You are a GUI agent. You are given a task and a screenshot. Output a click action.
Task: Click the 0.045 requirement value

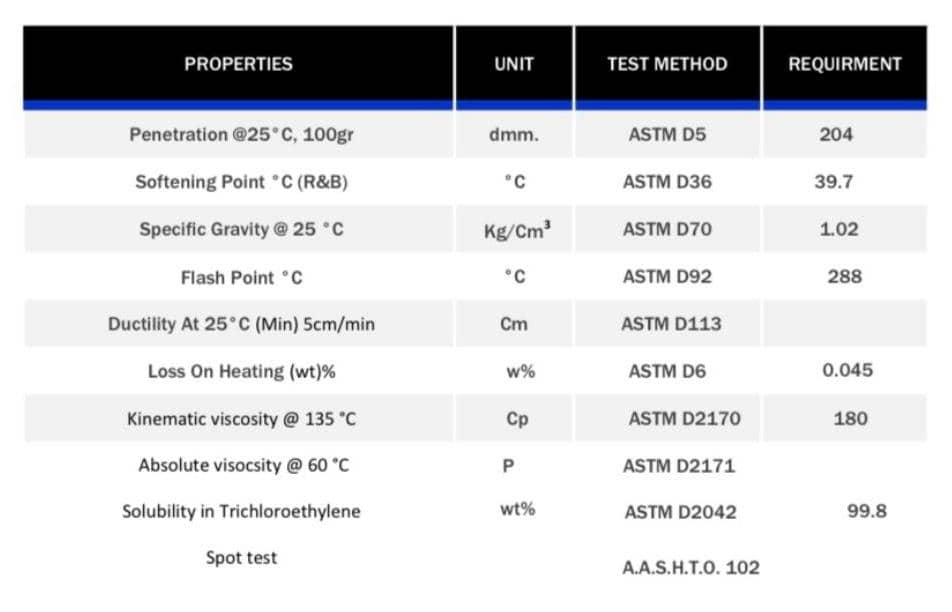pyautogui.click(x=847, y=370)
